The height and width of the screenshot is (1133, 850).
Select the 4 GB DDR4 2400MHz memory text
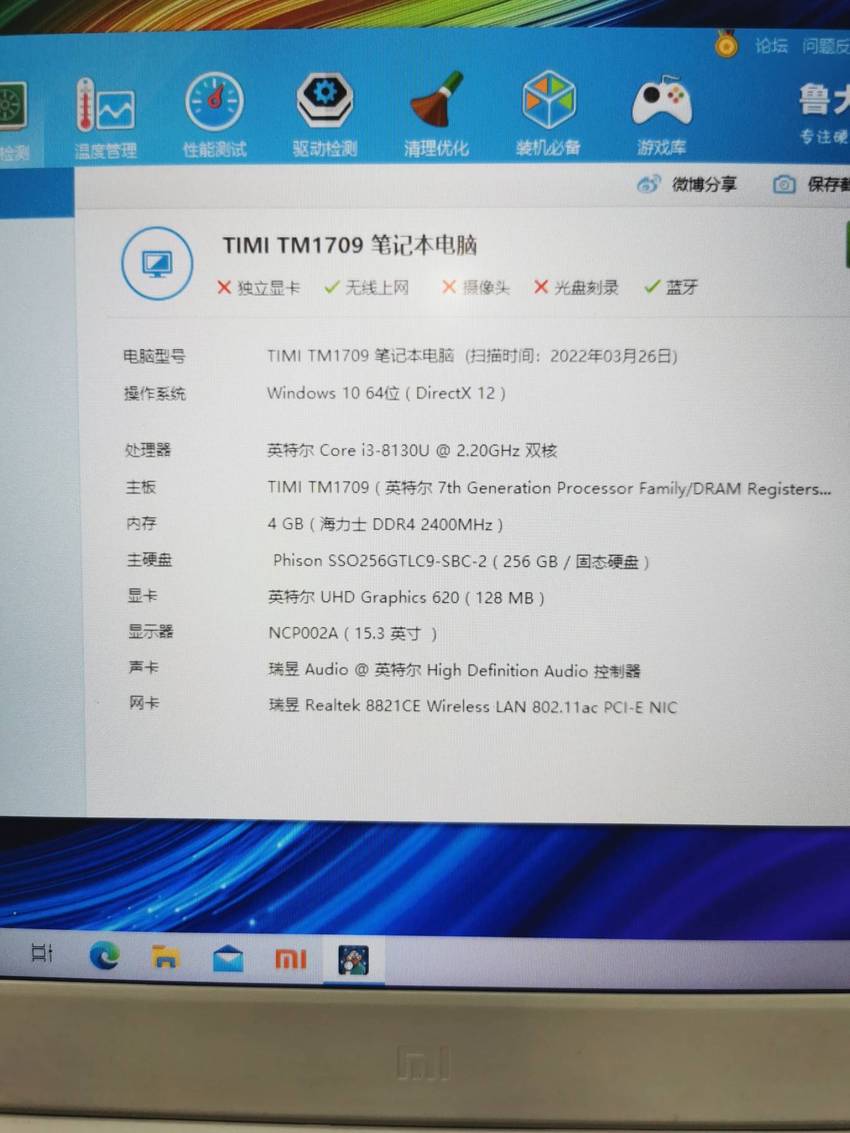[385, 524]
